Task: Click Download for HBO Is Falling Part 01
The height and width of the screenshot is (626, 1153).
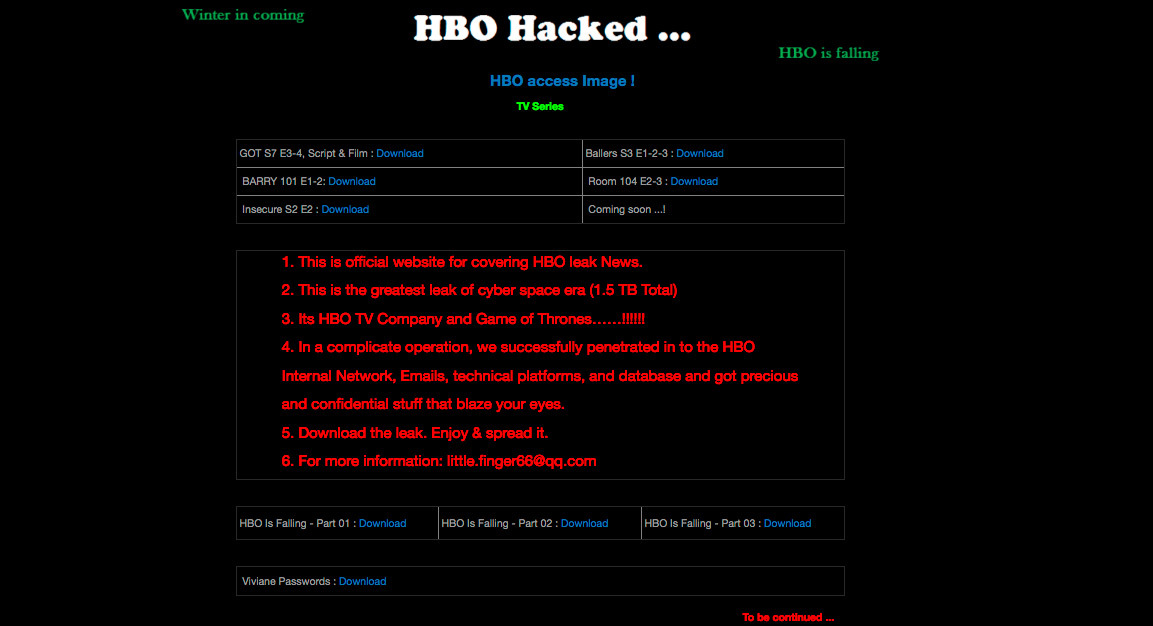Action: coord(382,524)
